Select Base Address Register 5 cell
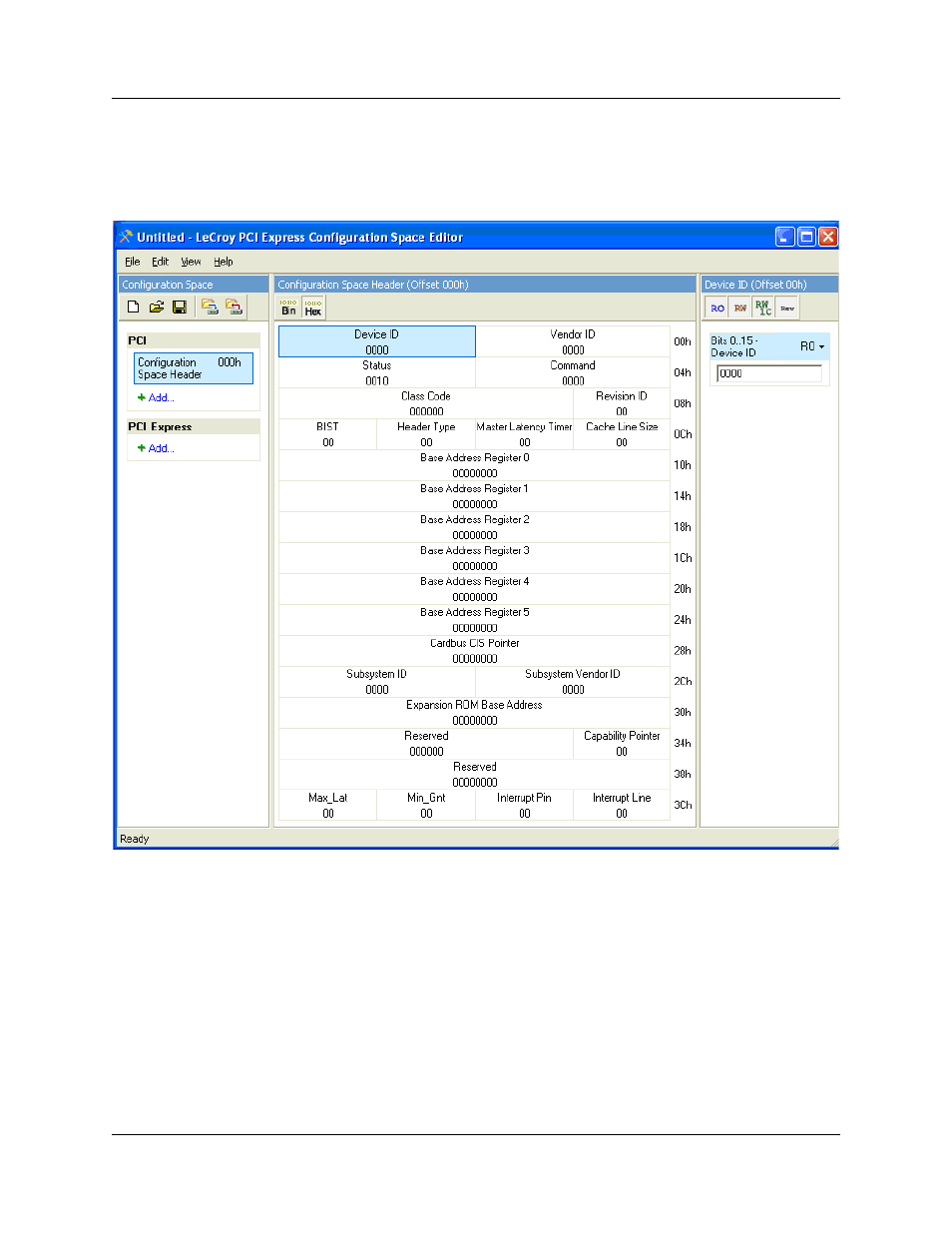 [474, 620]
